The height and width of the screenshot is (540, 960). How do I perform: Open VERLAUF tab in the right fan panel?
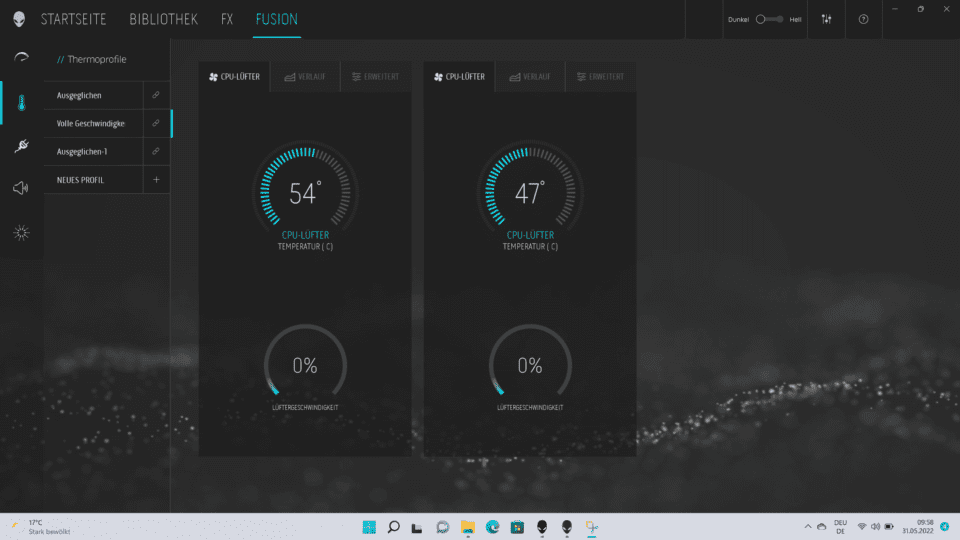click(529, 76)
